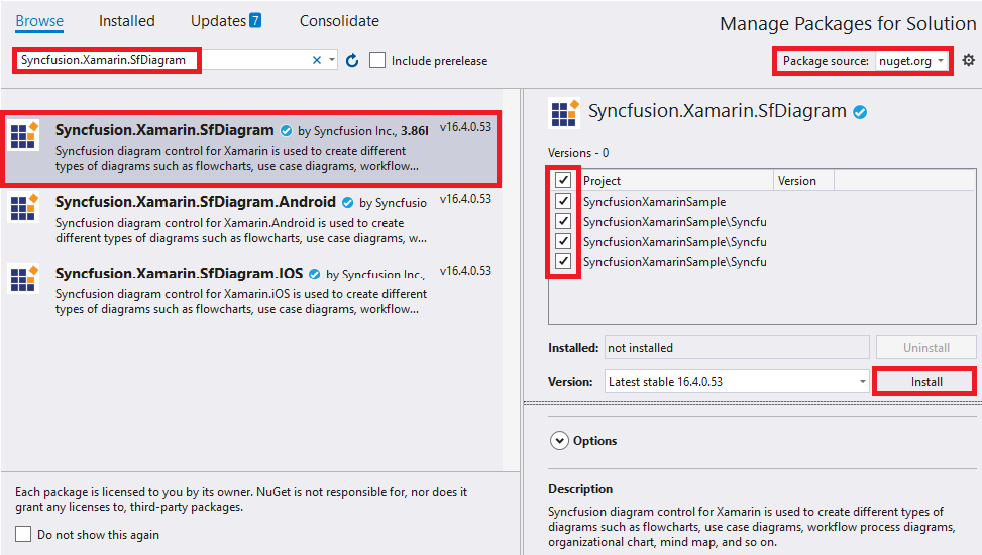
Task: Click the Syncfusion.Xamarin.SfDiagram.IOS package icon
Action: 24,279
